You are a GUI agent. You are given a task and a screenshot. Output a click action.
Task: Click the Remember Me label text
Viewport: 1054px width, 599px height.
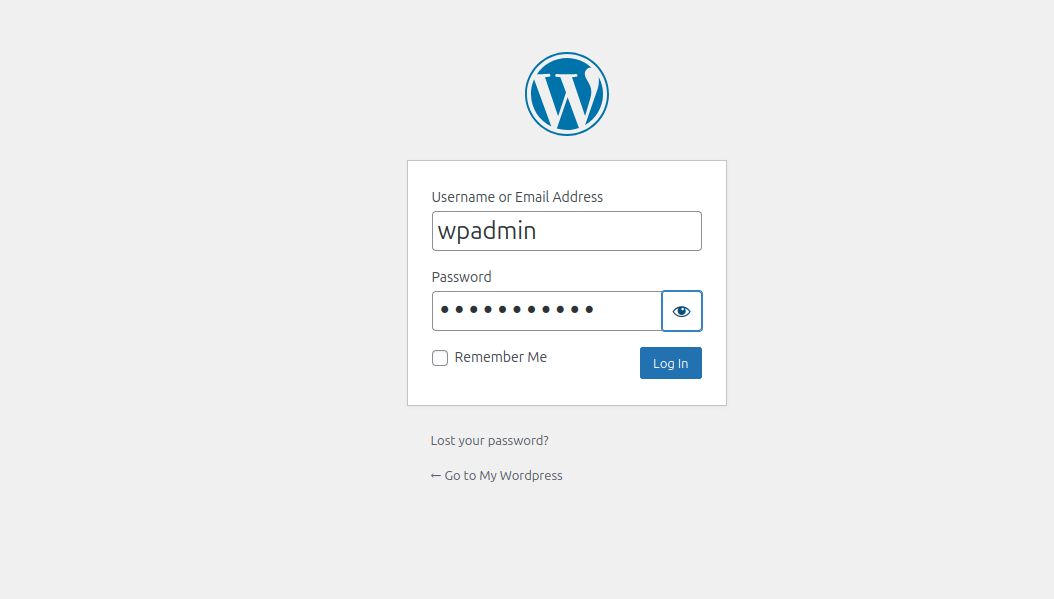tap(500, 357)
